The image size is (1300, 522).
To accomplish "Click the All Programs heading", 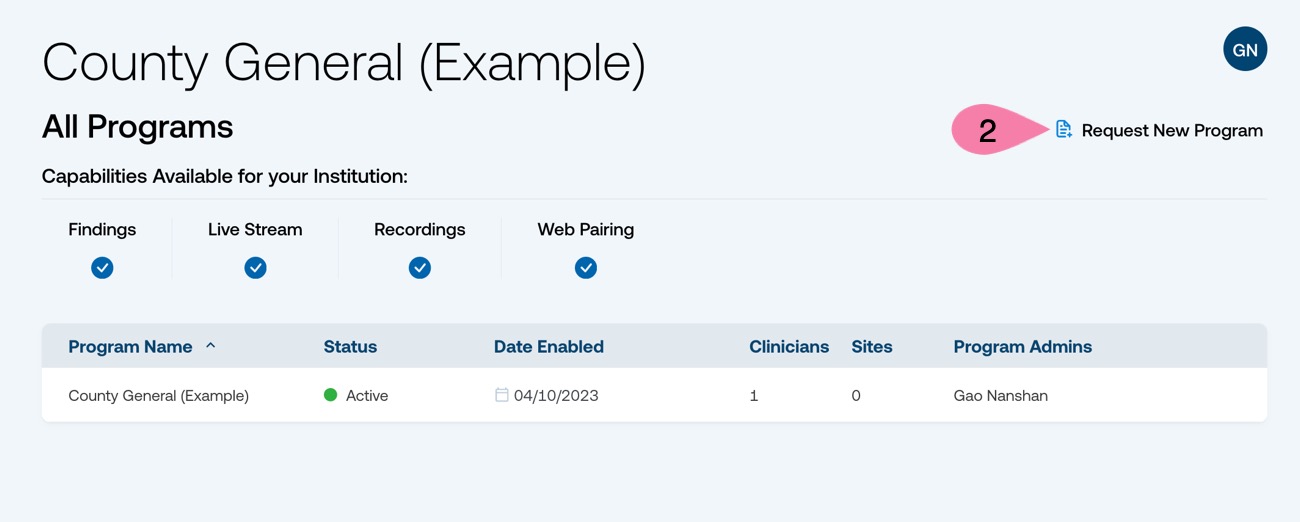I will point(137,127).
